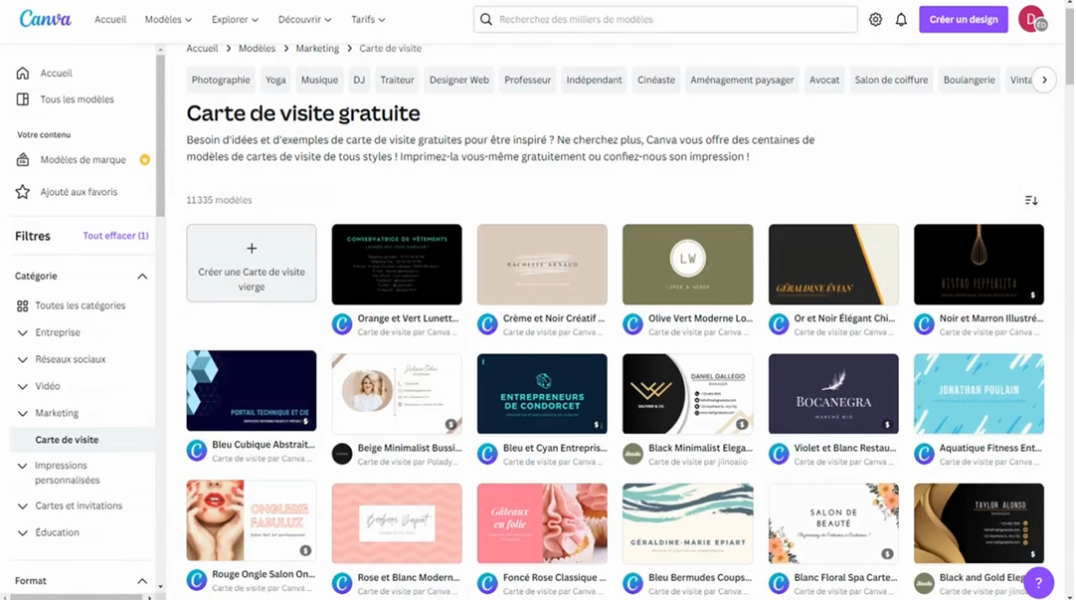Go to Accueil in top menu
The width and height of the screenshot is (1076, 602).
point(110,19)
